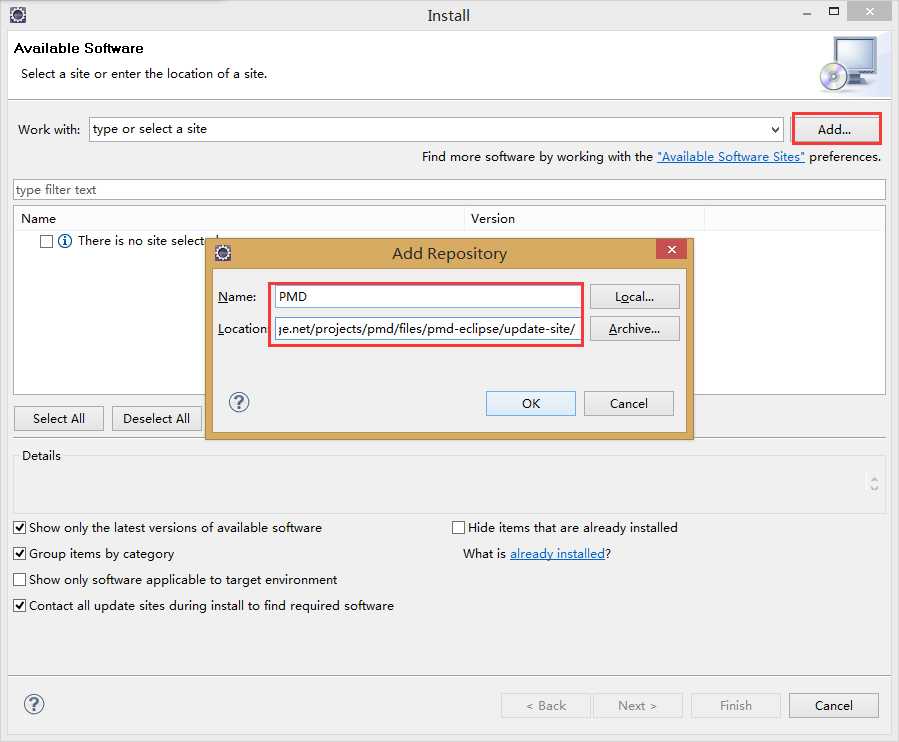The width and height of the screenshot is (899, 742).
Task: Click the Archive... button
Action: point(634,329)
